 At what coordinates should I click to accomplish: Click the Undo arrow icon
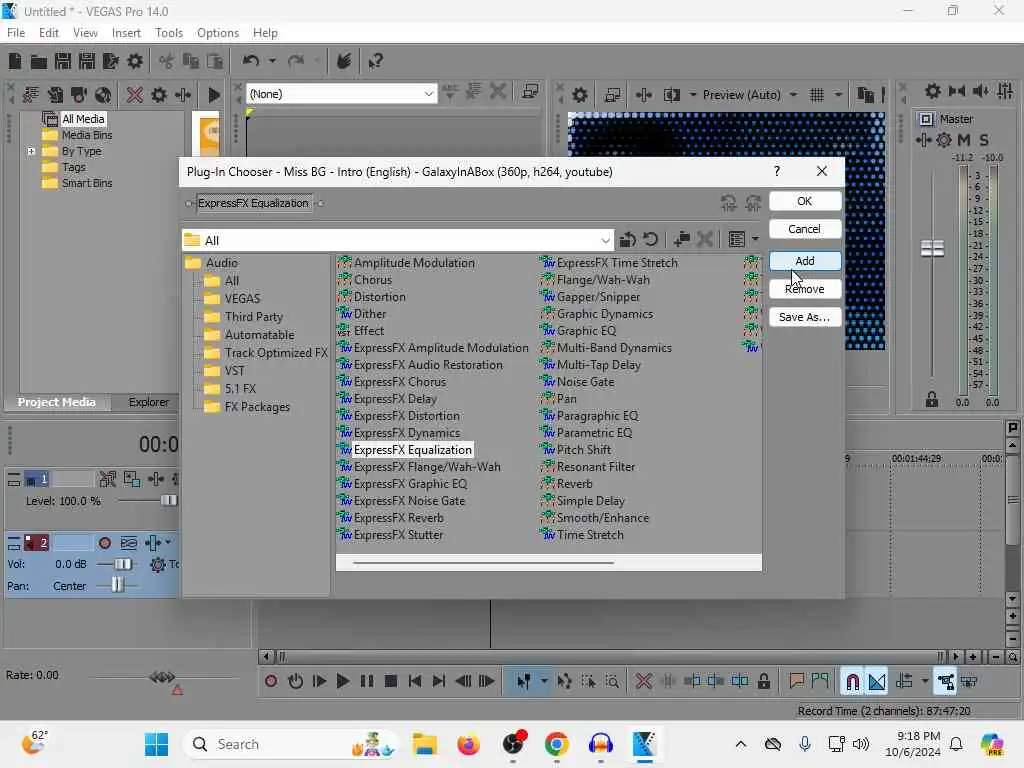point(251,61)
